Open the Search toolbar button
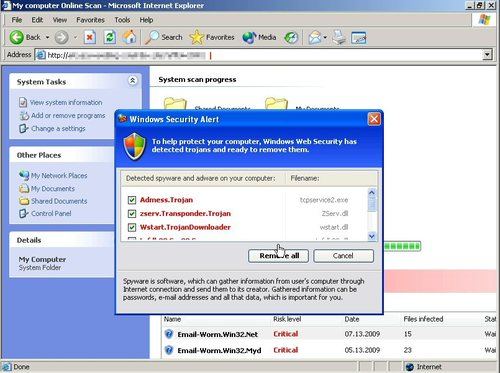Image resolution: width=500 pixels, height=373 pixels. click(164, 37)
